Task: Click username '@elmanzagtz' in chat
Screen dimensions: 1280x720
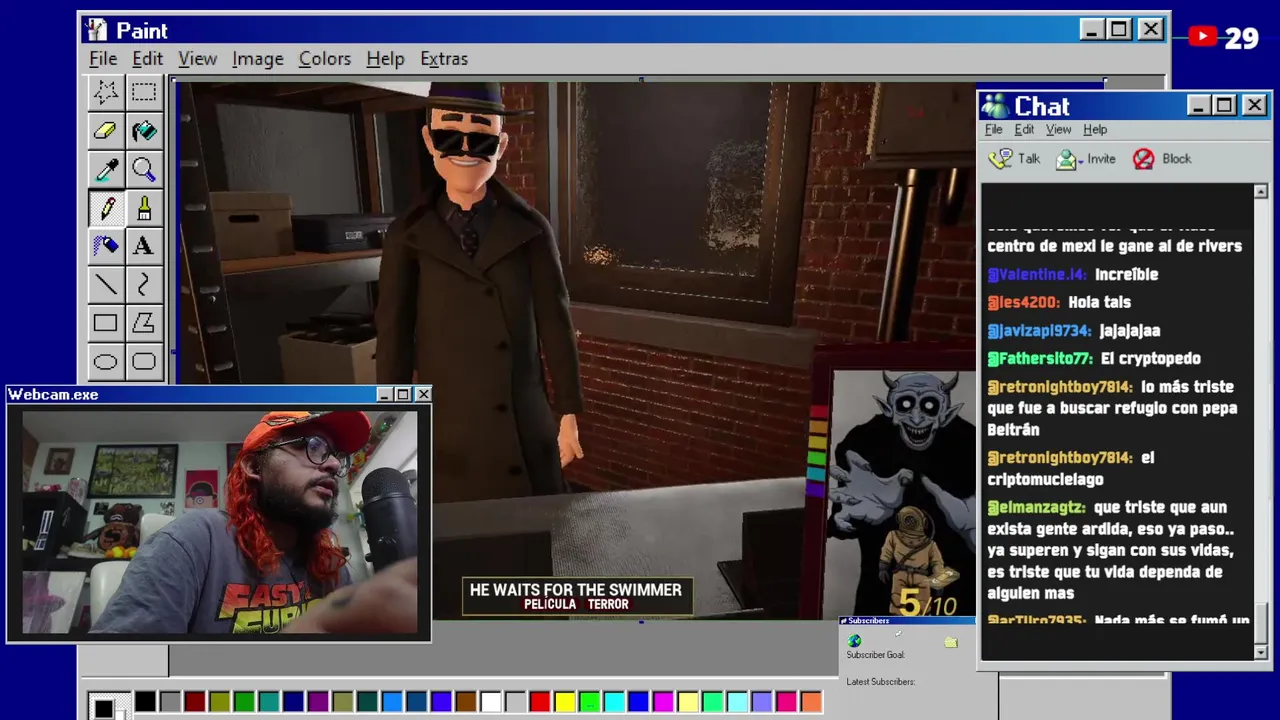Action: [1036, 507]
